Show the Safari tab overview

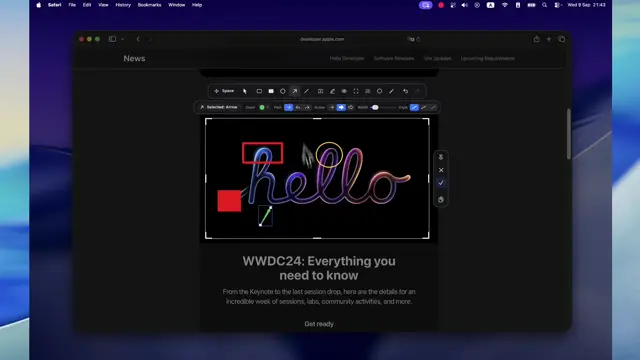562,39
